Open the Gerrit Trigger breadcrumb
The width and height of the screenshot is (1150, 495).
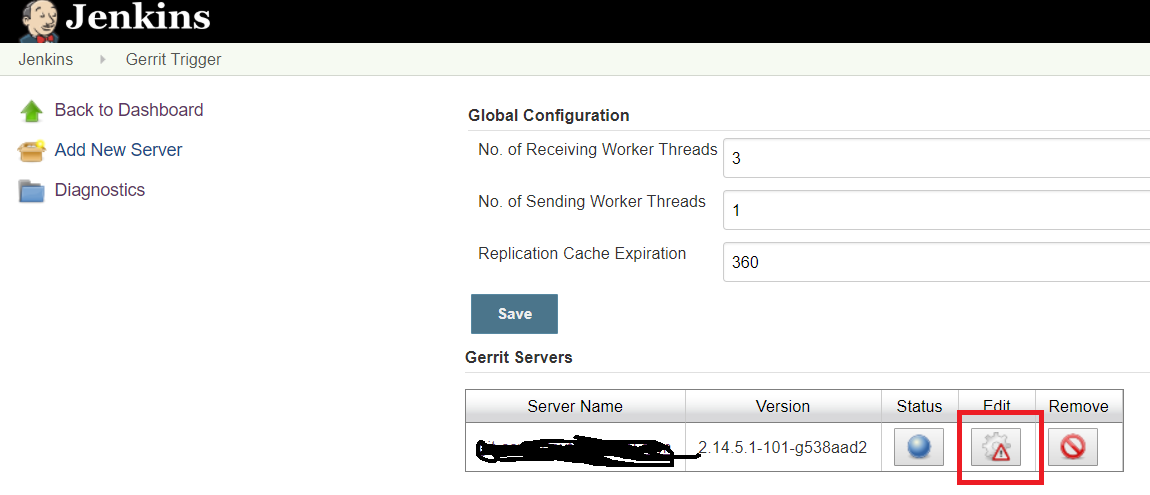coord(173,59)
